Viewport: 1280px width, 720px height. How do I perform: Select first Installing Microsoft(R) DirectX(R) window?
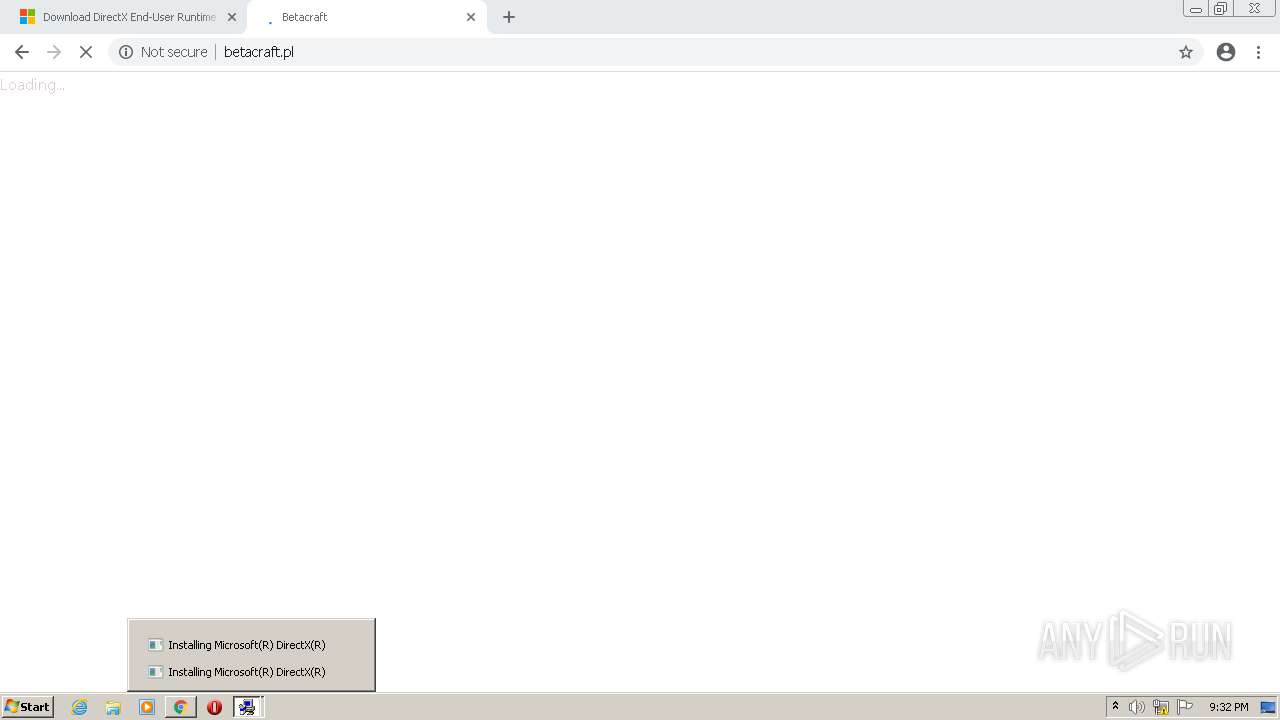tap(251, 645)
